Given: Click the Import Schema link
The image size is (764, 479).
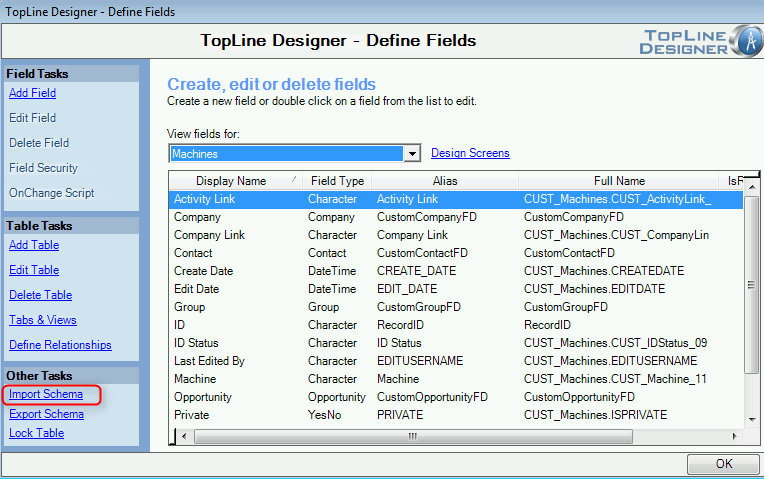Looking at the screenshot, I should click(46, 394).
